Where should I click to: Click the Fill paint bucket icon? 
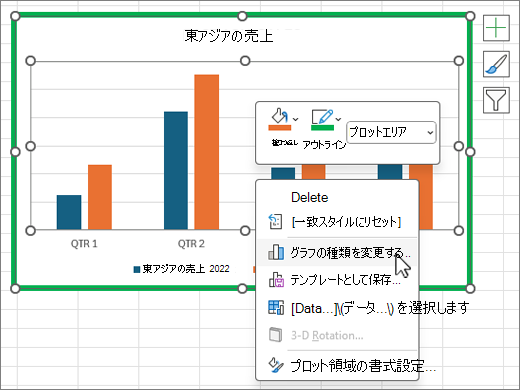pyautogui.click(x=279, y=115)
